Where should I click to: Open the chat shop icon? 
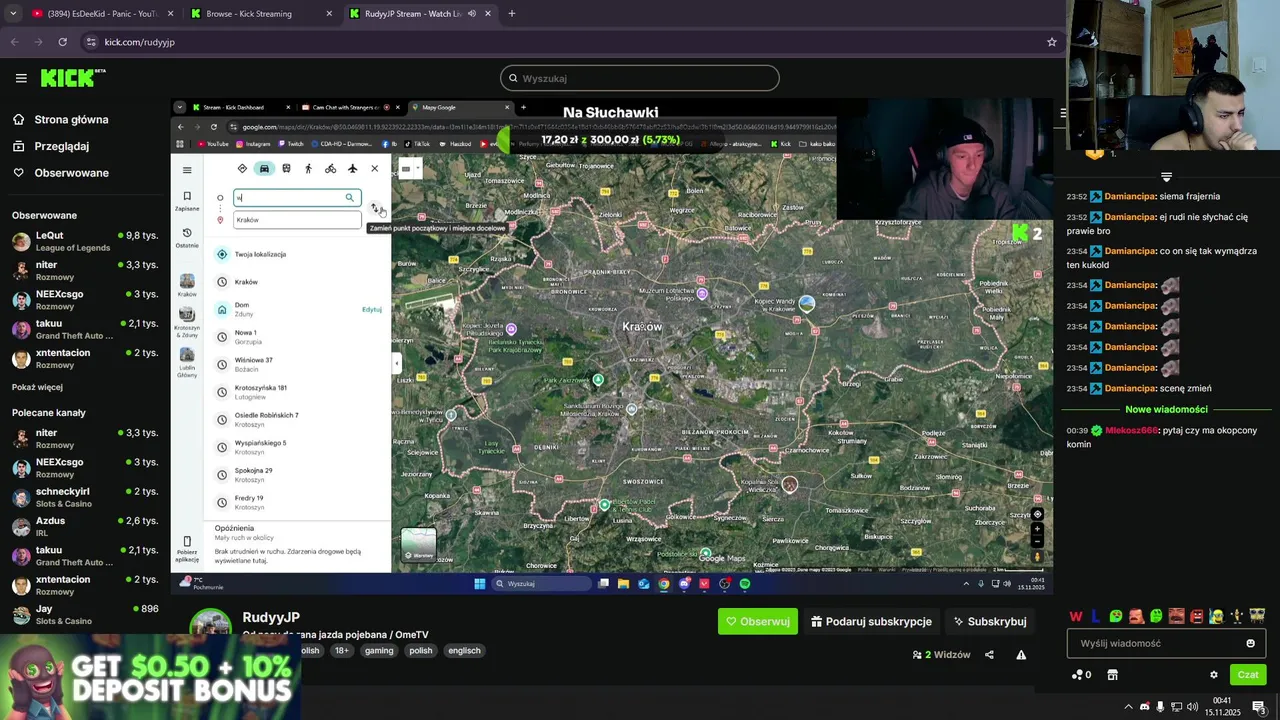tap(1112, 675)
